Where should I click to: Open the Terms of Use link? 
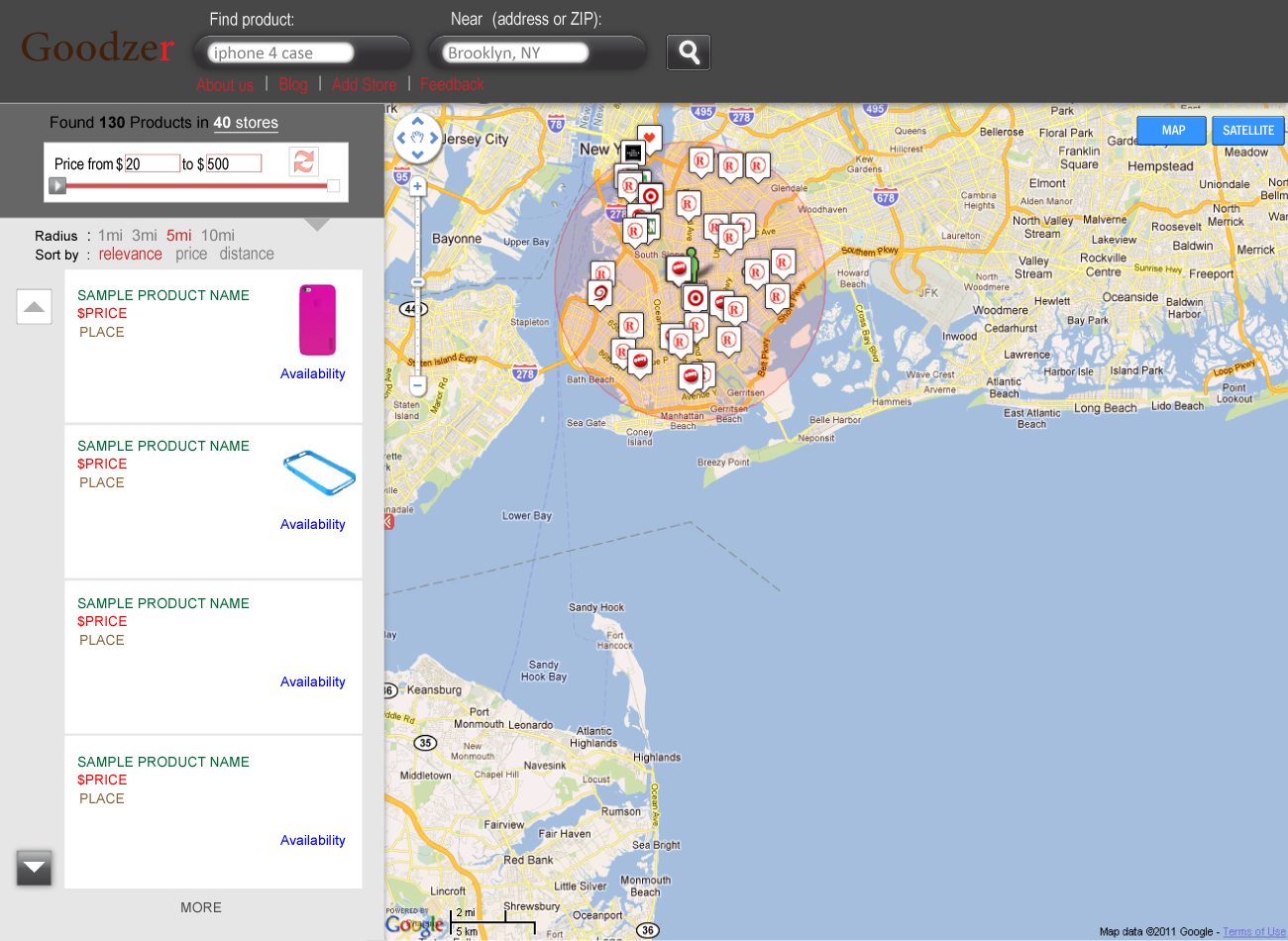pyautogui.click(x=1254, y=931)
